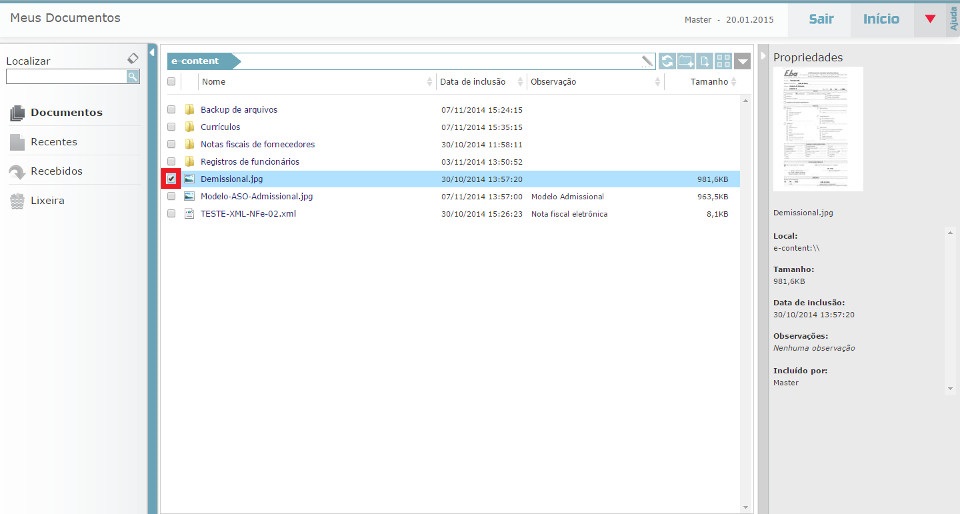This screenshot has height=514, width=960.
Task: Click the pencil icon in the path bar
Action: click(x=648, y=61)
